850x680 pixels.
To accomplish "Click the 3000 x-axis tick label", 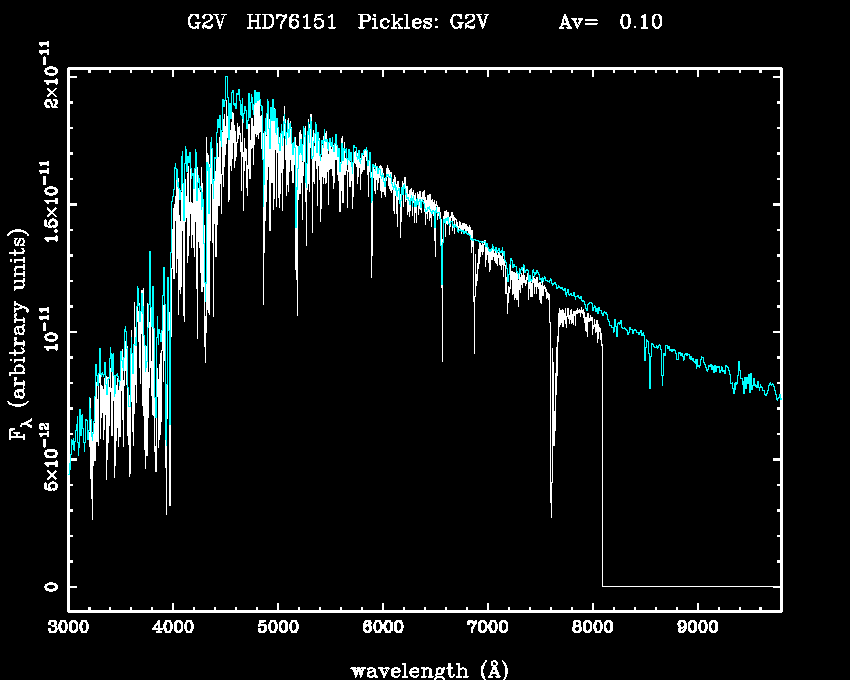I will (68, 628).
